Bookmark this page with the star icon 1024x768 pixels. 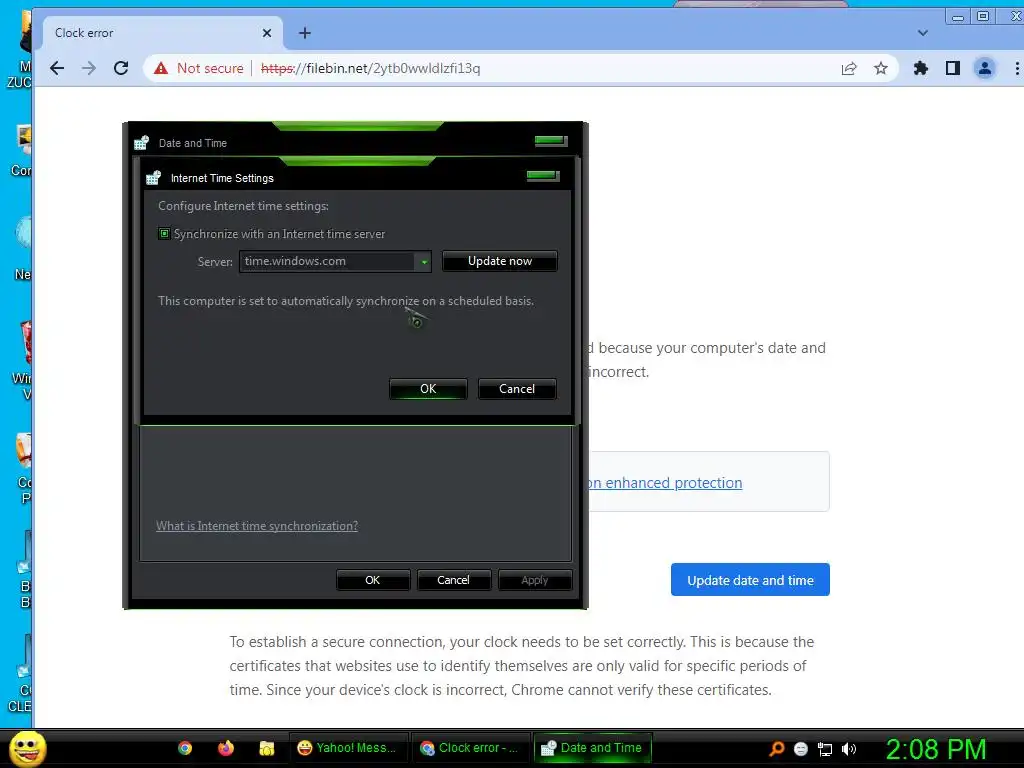(x=881, y=69)
